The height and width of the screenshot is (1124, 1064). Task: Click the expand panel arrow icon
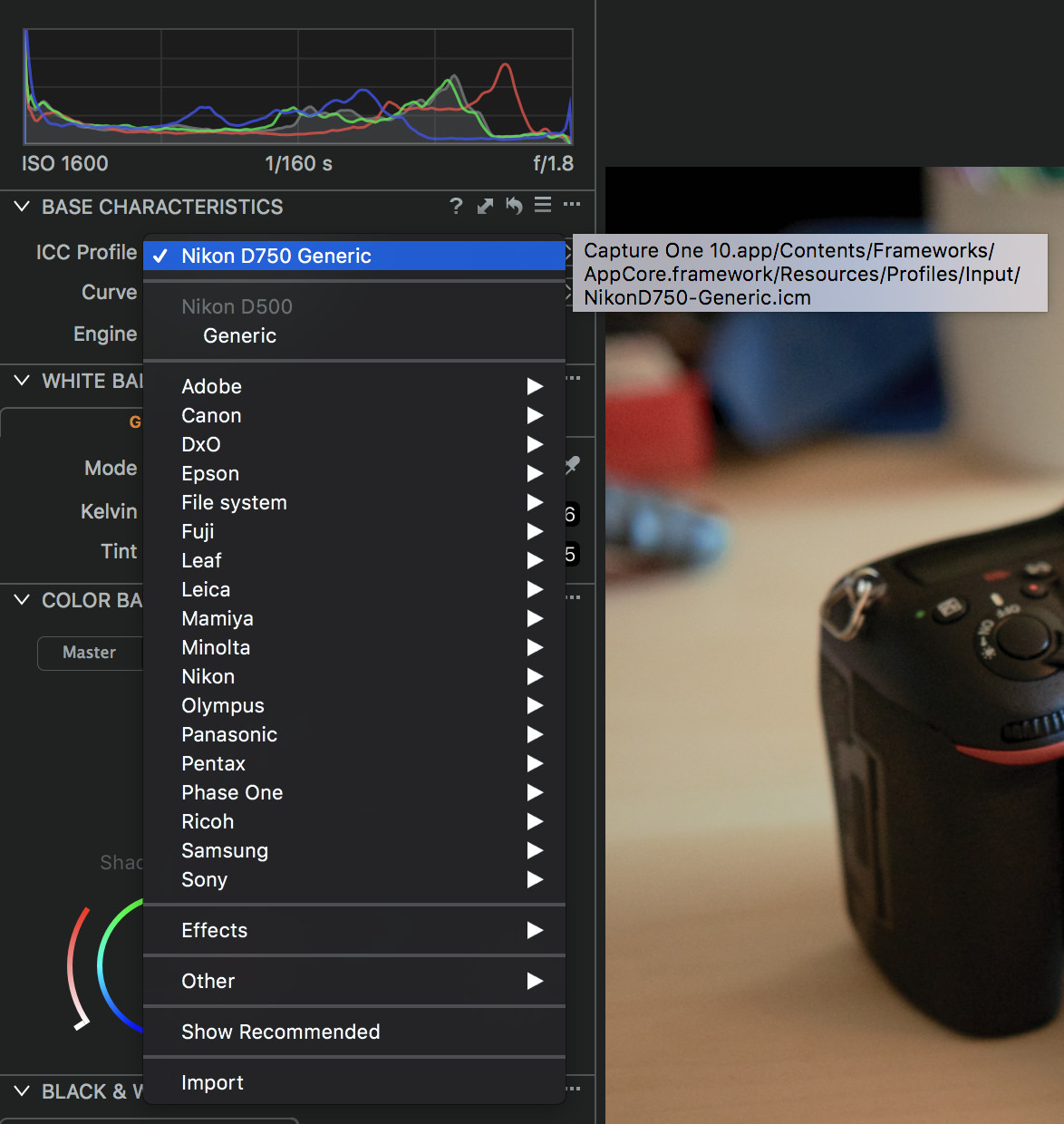coord(485,206)
